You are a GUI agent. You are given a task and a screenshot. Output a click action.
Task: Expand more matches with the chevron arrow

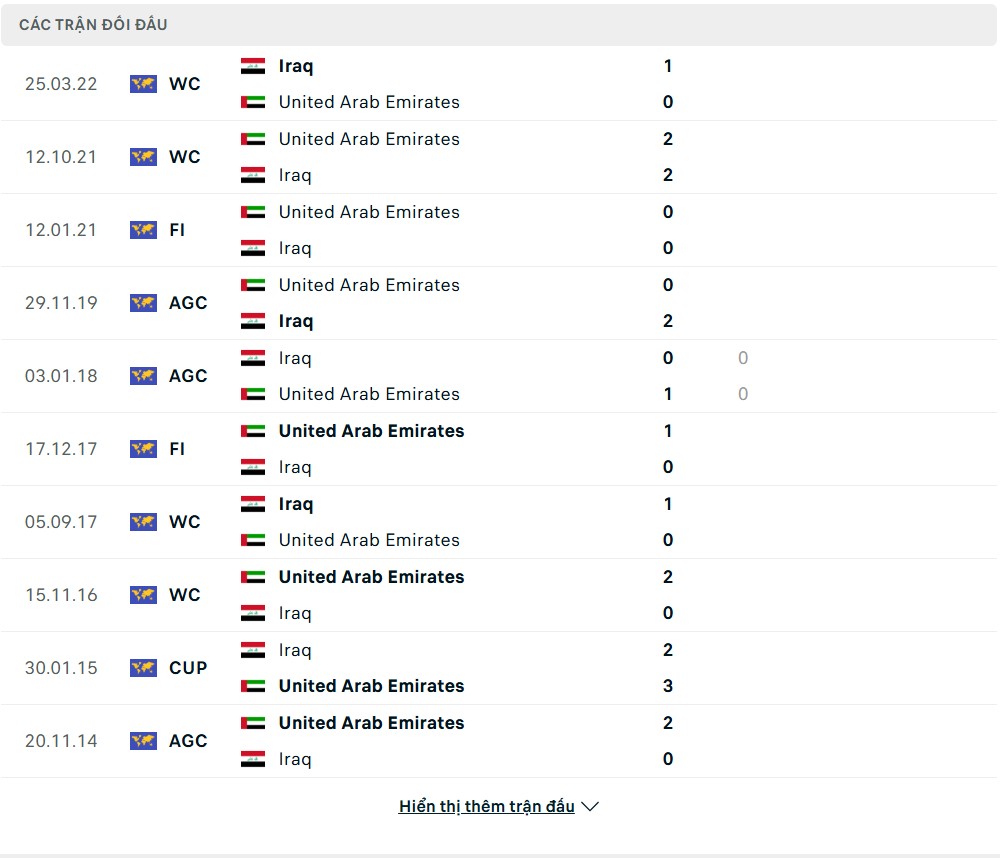click(x=590, y=806)
